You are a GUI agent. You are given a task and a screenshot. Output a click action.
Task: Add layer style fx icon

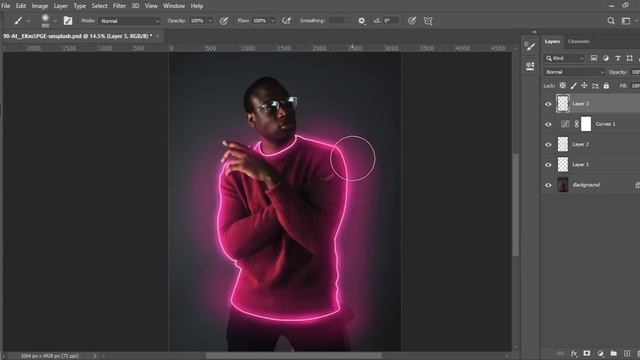[574, 353]
